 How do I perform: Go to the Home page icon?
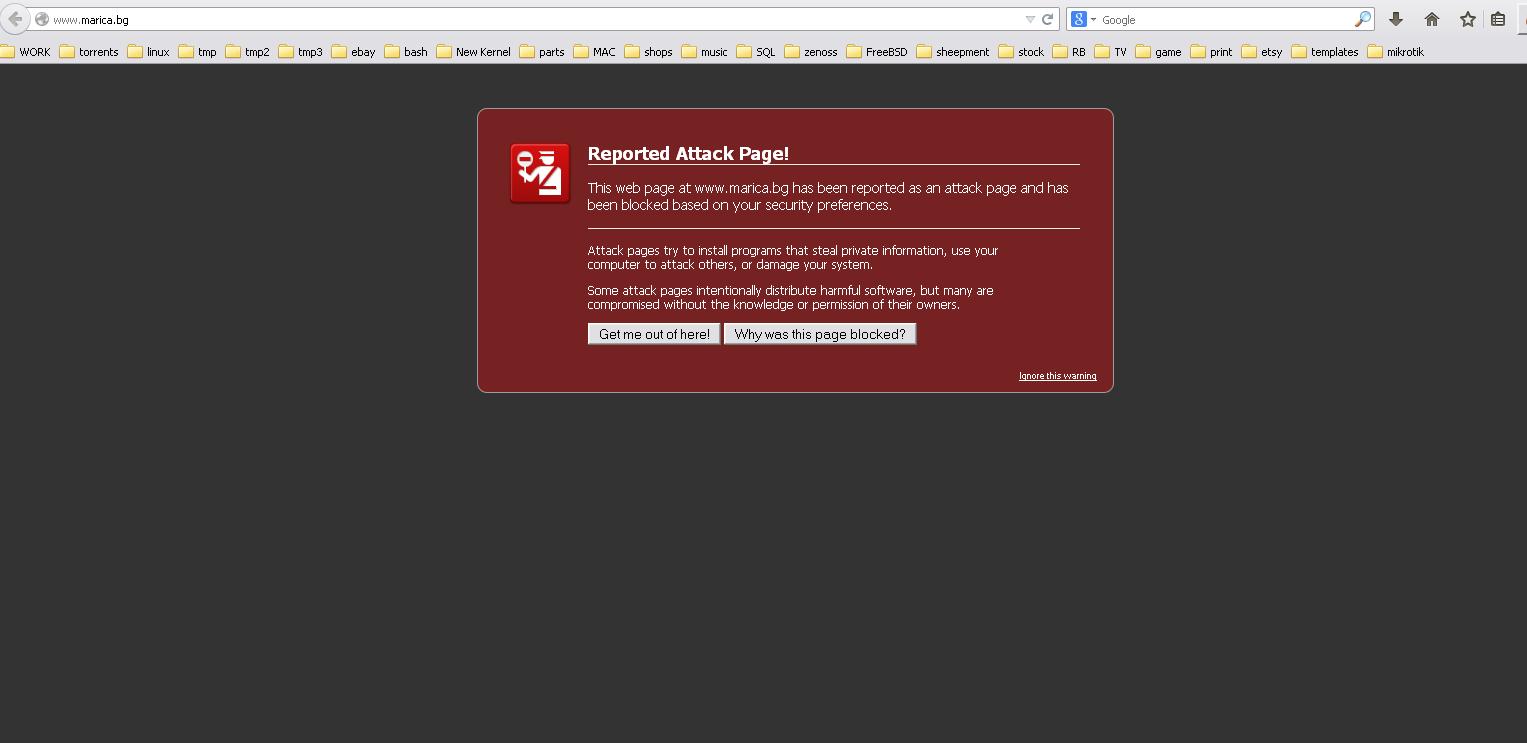pyautogui.click(x=1432, y=19)
